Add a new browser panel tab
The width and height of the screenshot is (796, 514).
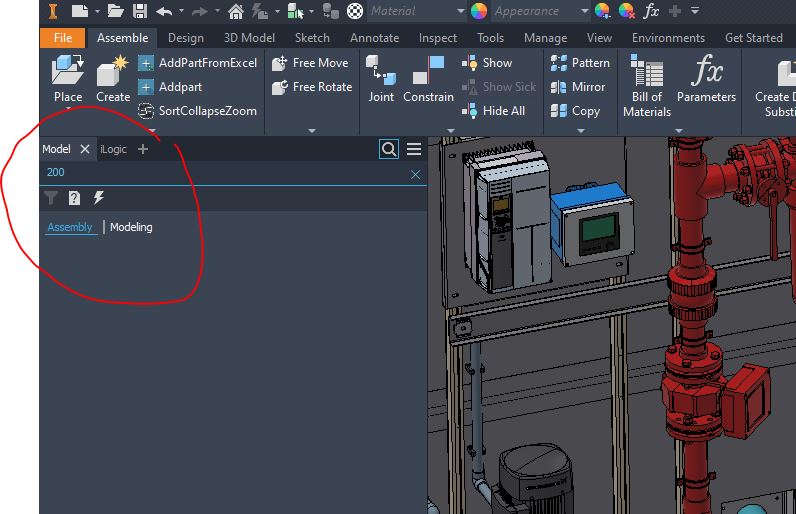[x=143, y=149]
